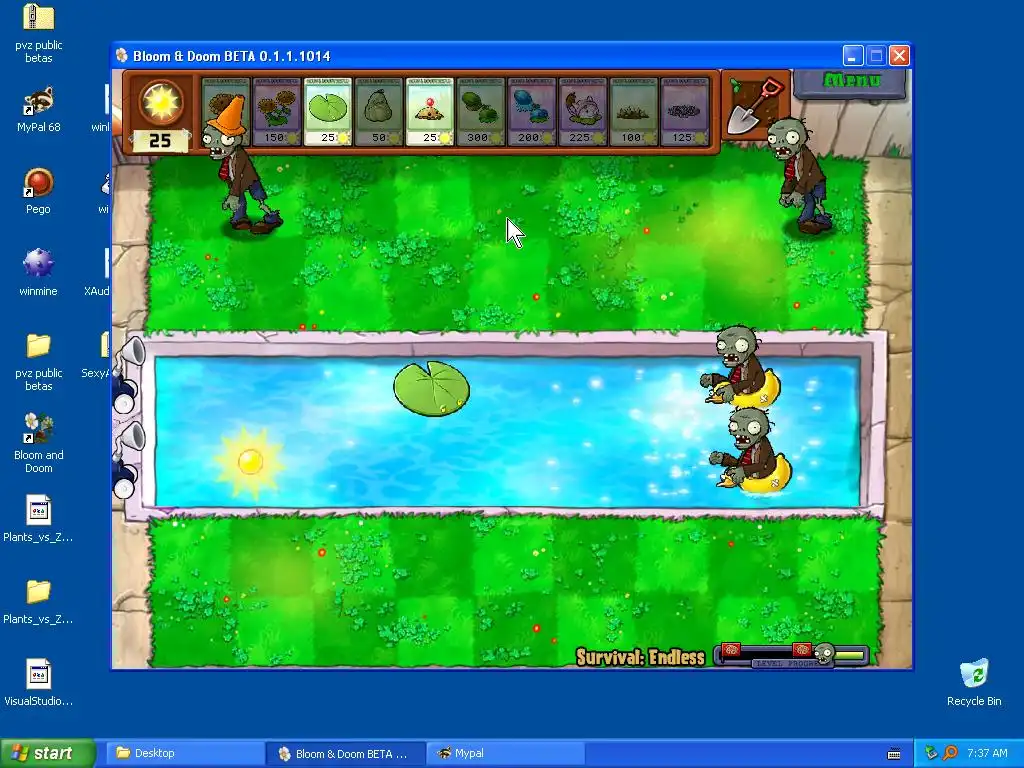Click the keyboard icon in the taskbar
The image size is (1024, 768).
[x=894, y=754]
